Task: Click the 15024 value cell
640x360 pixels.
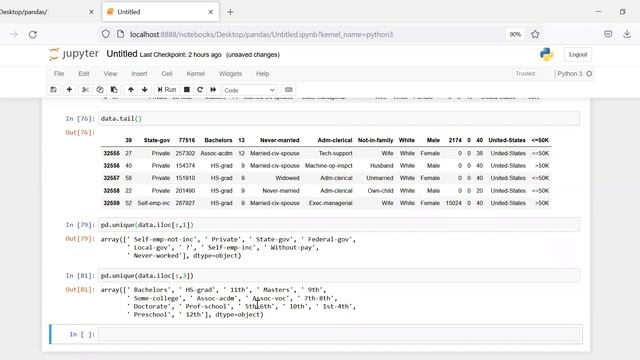Action: pos(453,203)
